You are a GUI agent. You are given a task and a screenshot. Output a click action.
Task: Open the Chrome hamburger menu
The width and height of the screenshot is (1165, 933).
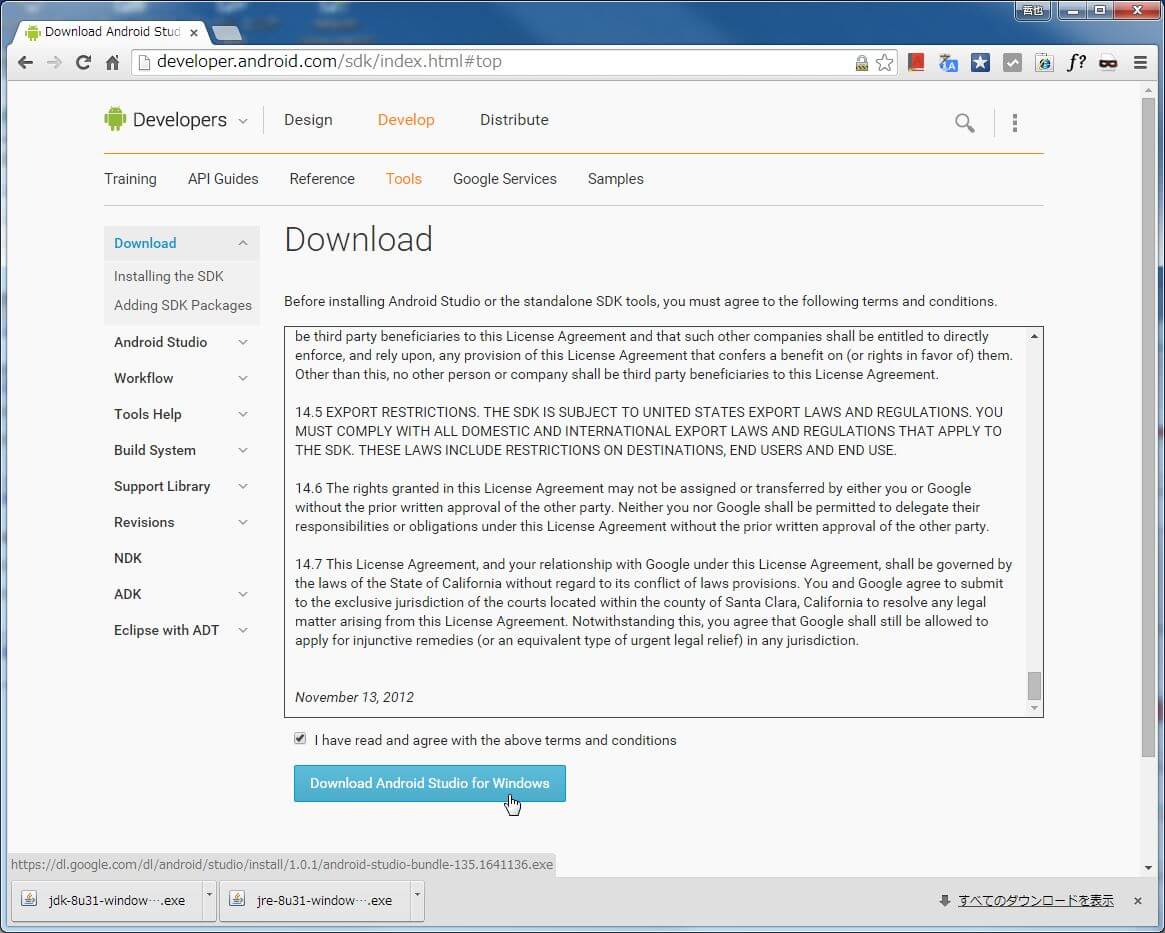(x=1140, y=63)
